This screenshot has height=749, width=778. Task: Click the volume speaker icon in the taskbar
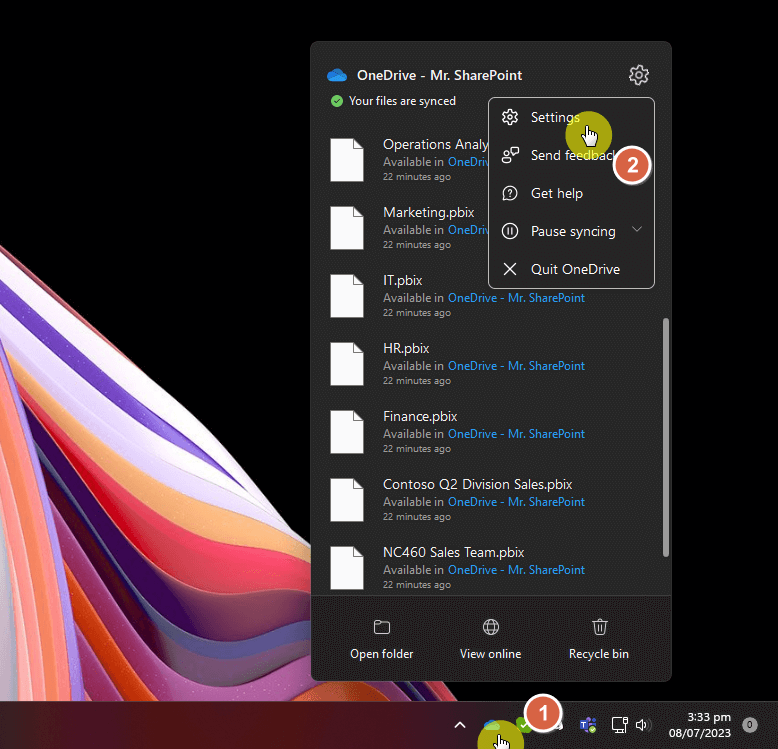point(643,725)
